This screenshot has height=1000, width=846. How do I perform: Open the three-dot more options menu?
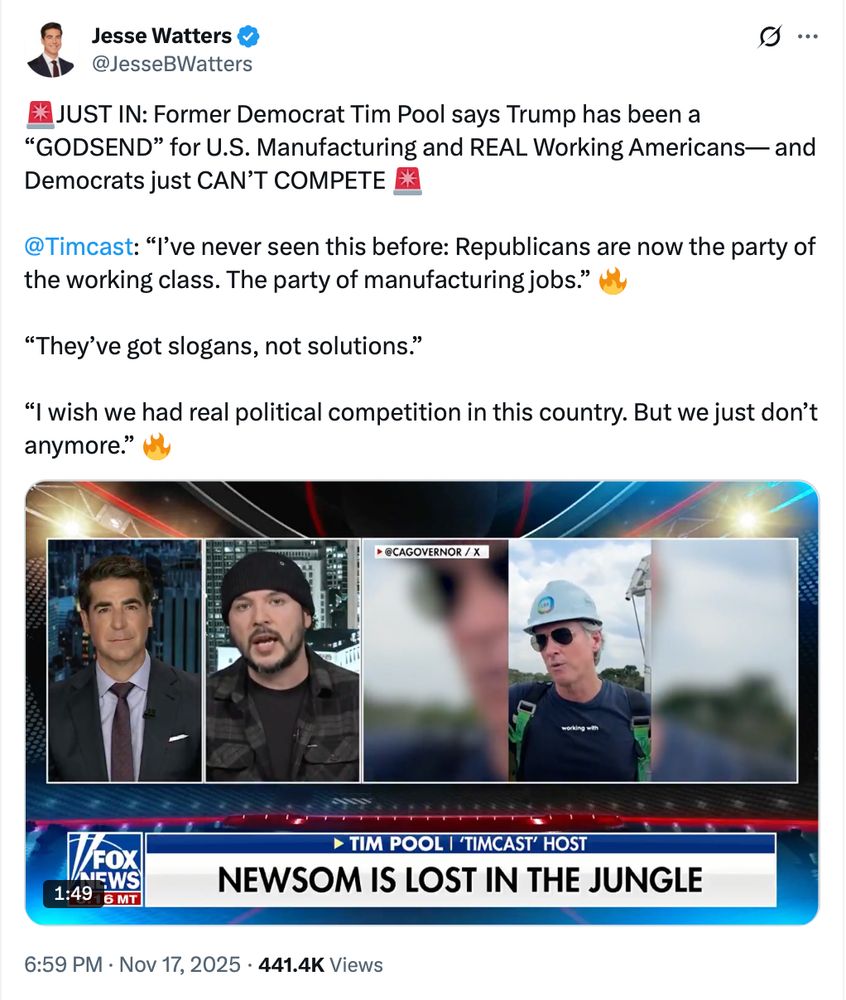(x=808, y=37)
